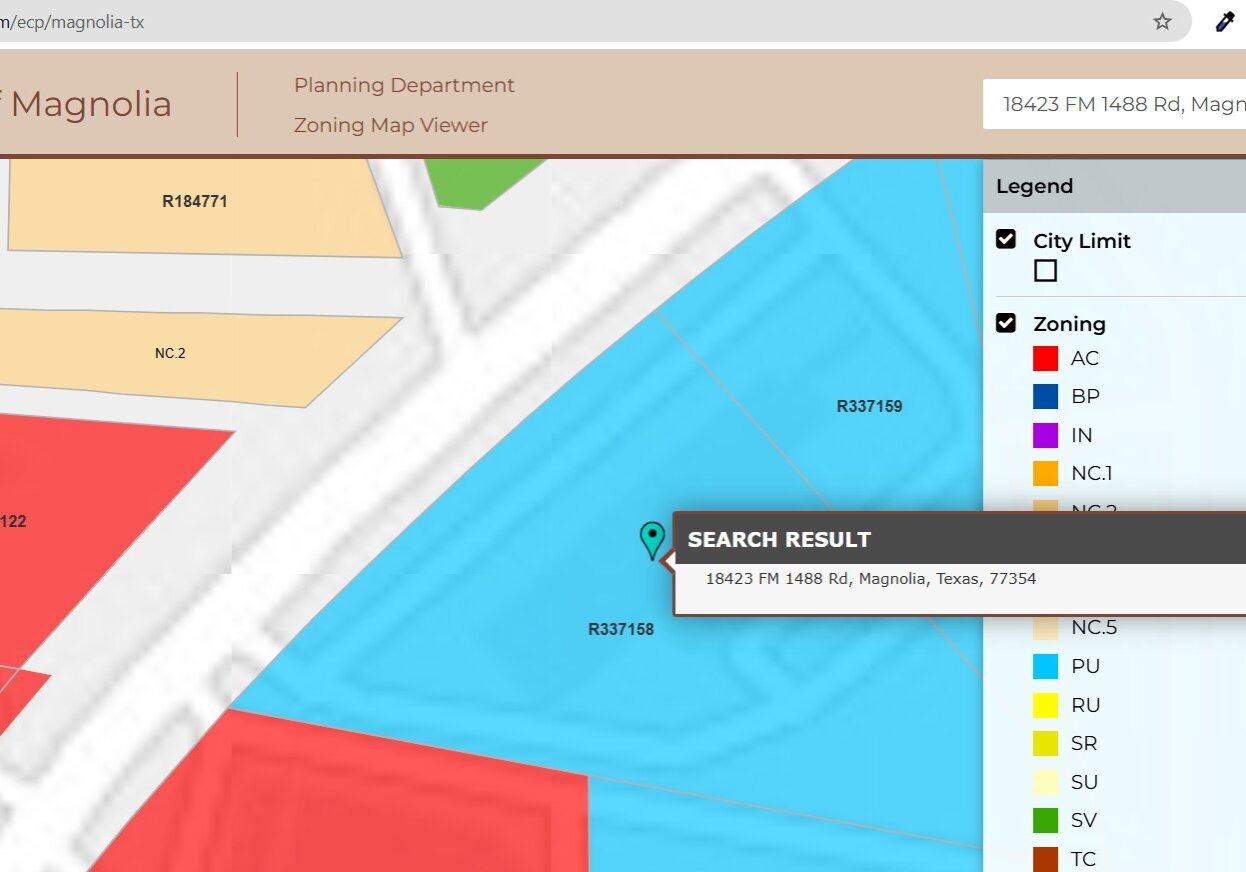This screenshot has width=1246, height=872.
Task: Open the Planning Department menu item
Action: (x=404, y=85)
